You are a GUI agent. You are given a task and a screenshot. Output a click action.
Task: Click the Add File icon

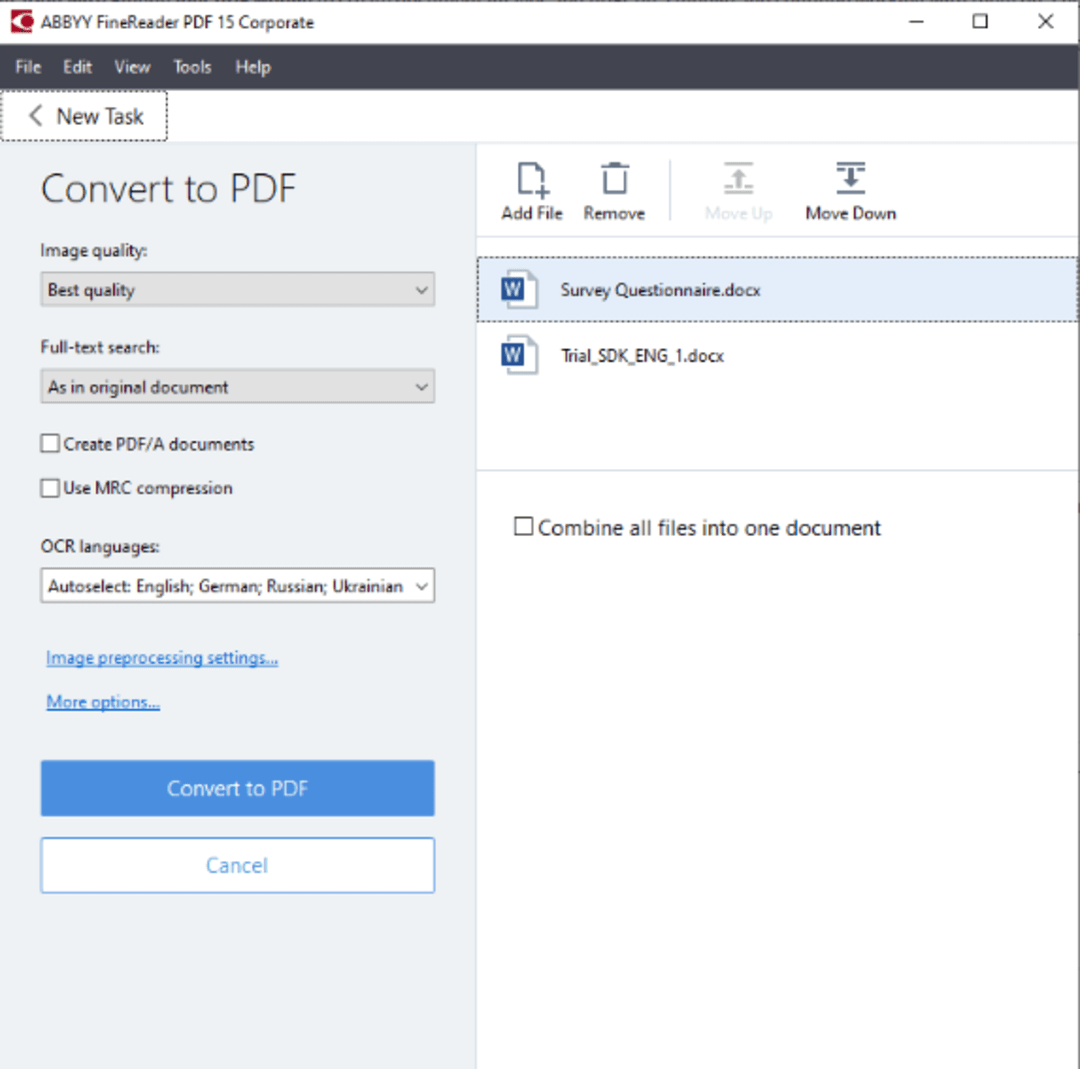pyautogui.click(x=532, y=180)
